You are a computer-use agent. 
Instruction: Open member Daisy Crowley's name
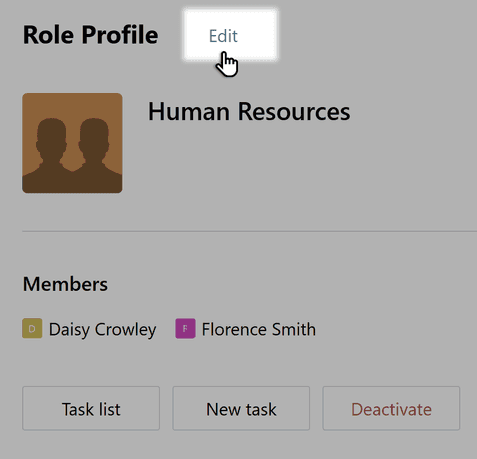point(102,330)
